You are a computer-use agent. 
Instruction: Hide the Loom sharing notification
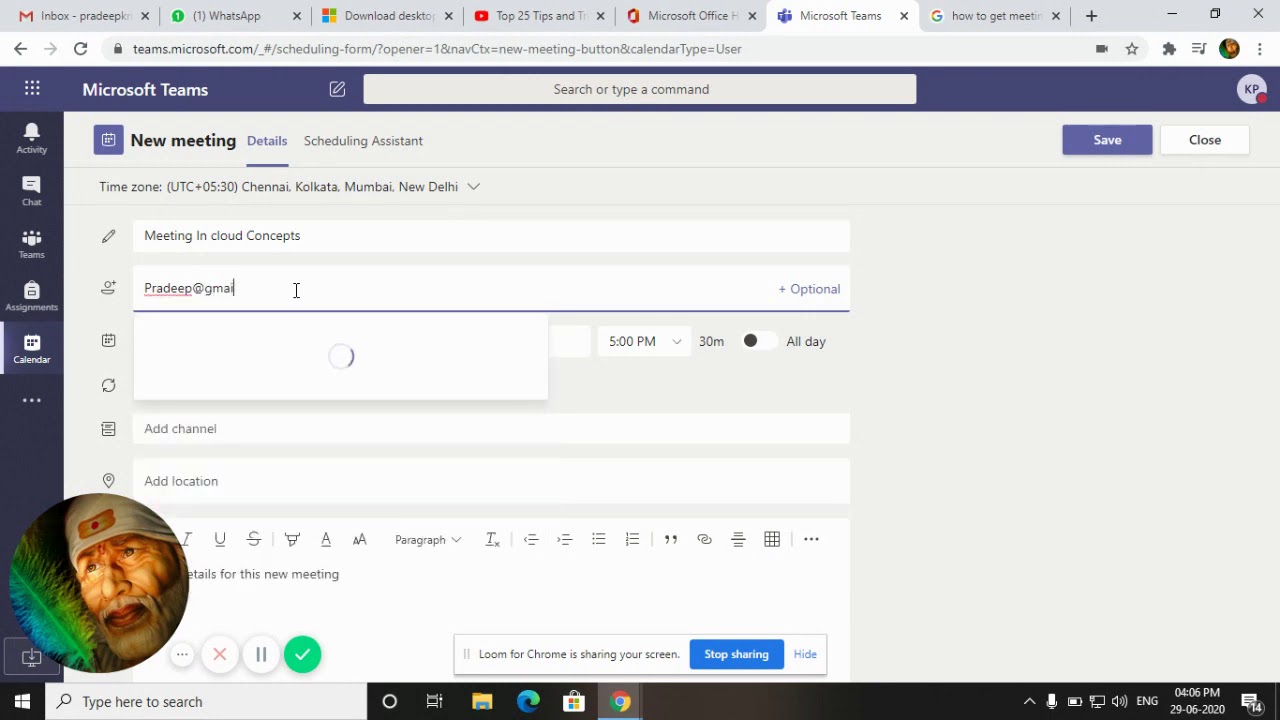pos(805,654)
